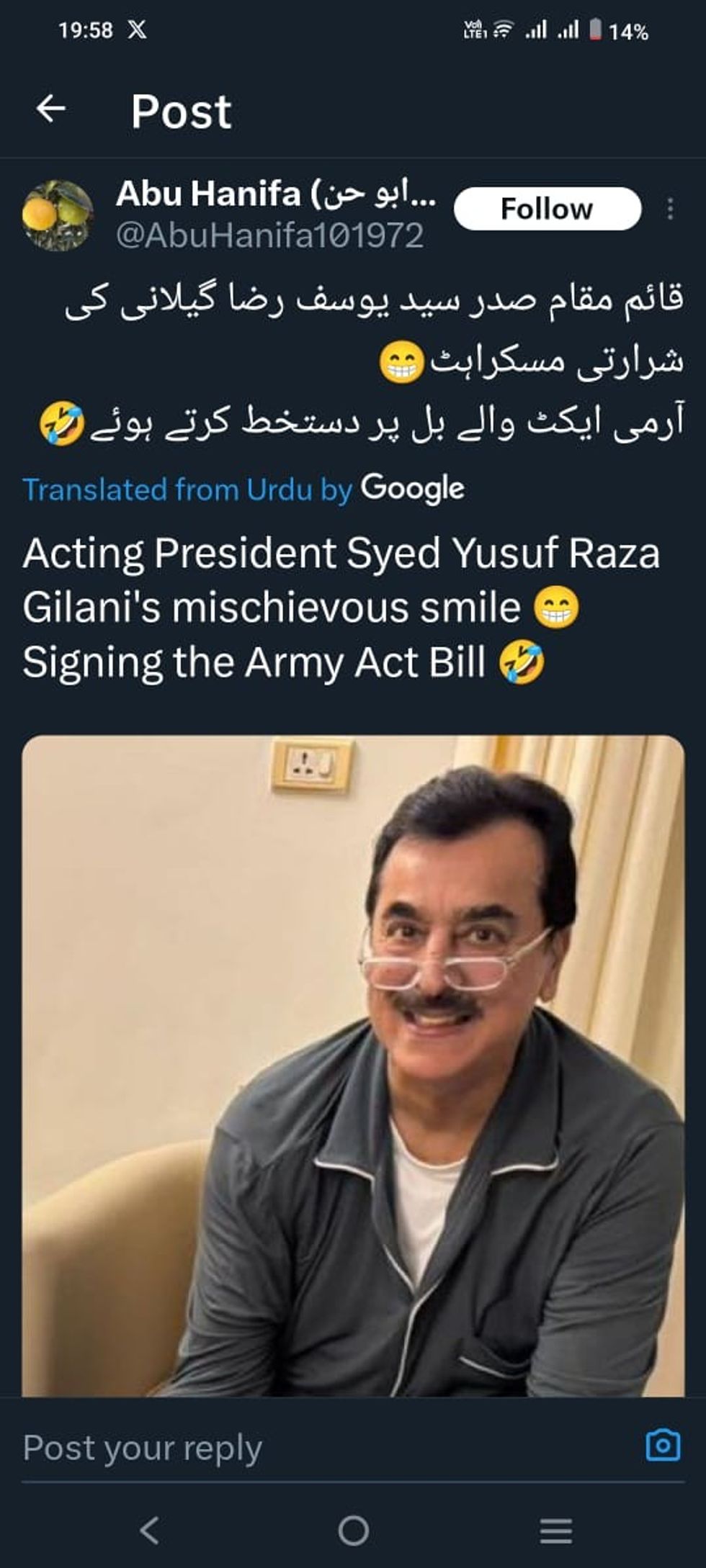Viewport: 706px width, 1568px height.
Task: Open recent apps with the three-lines button
Action: tap(556, 1531)
